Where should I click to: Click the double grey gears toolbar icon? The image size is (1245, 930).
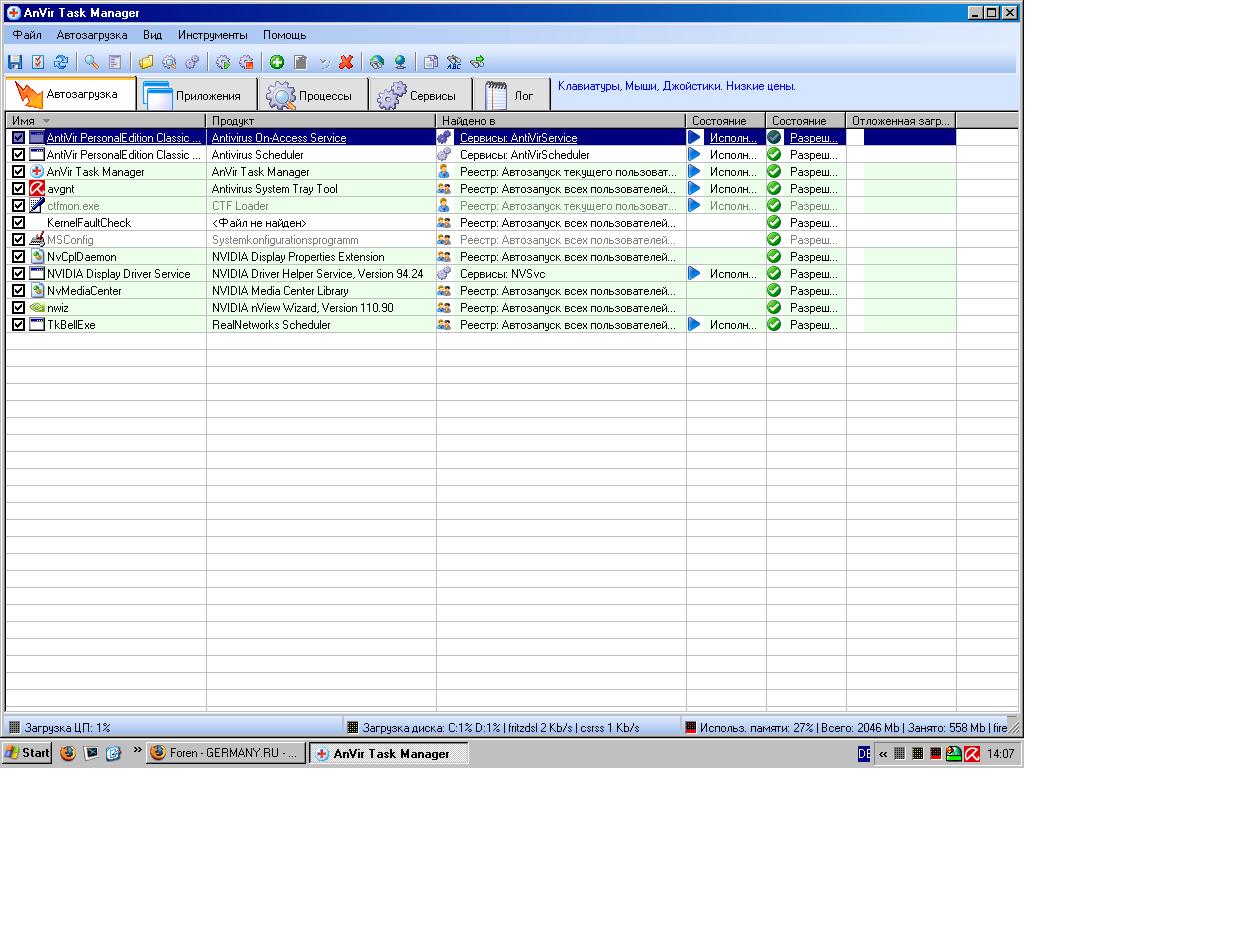(x=192, y=62)
